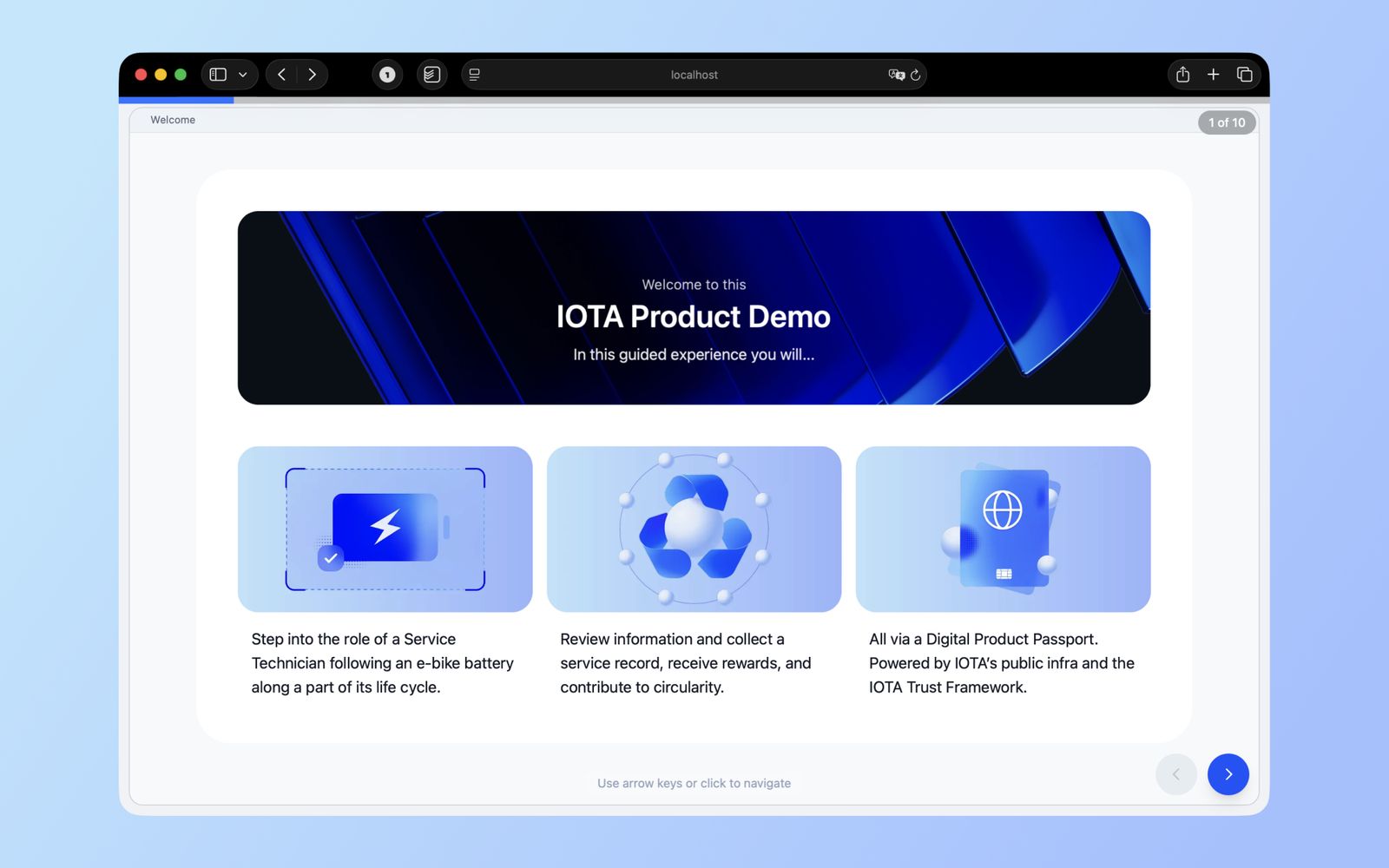Click 'Use arrow keys or click to navigate' hint
Screen dimensions: 1389x868
click(x=694, y=783)
